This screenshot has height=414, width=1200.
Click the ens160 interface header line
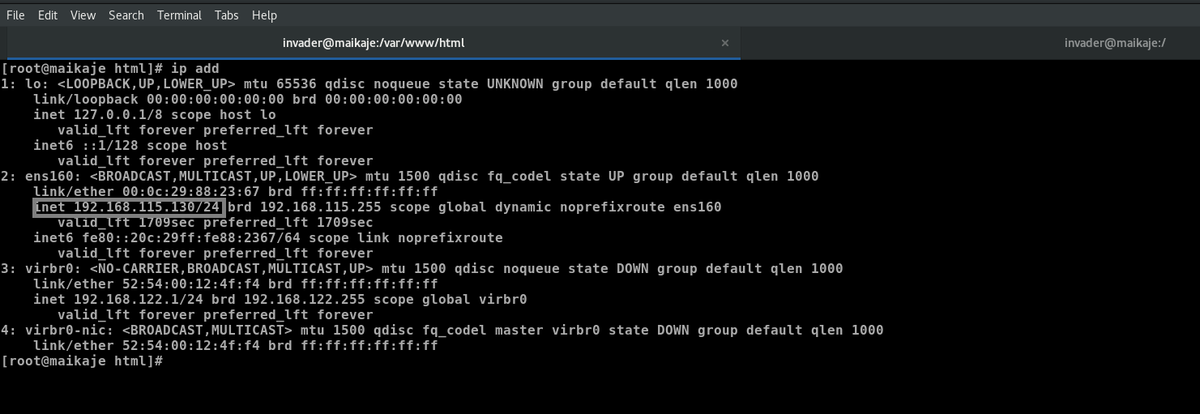(410, 176)
